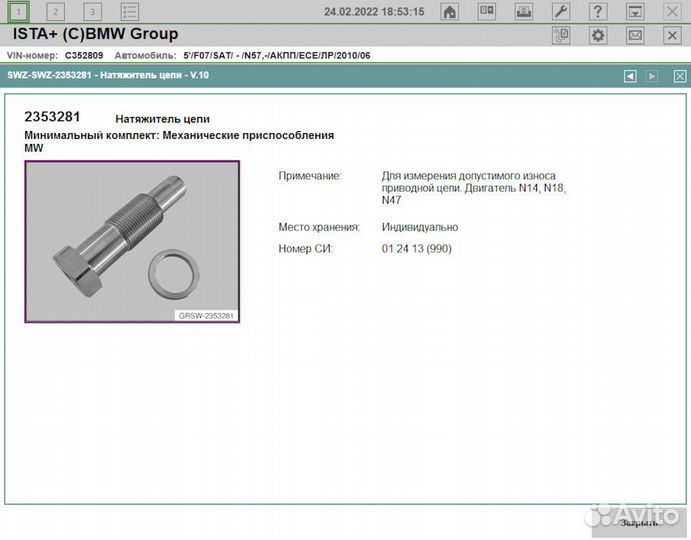
Task: Go to next document with the right arrow
Action: 651,76
